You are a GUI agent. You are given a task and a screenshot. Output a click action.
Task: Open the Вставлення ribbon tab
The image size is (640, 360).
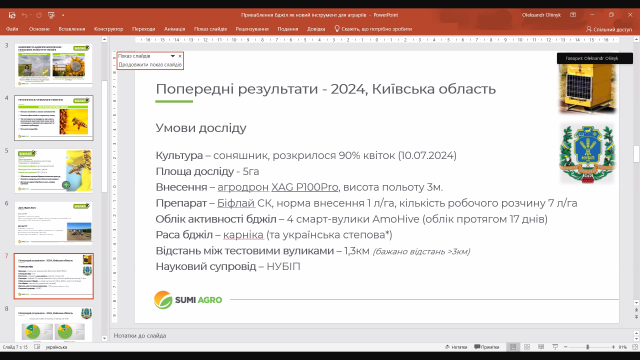point(72,29)
